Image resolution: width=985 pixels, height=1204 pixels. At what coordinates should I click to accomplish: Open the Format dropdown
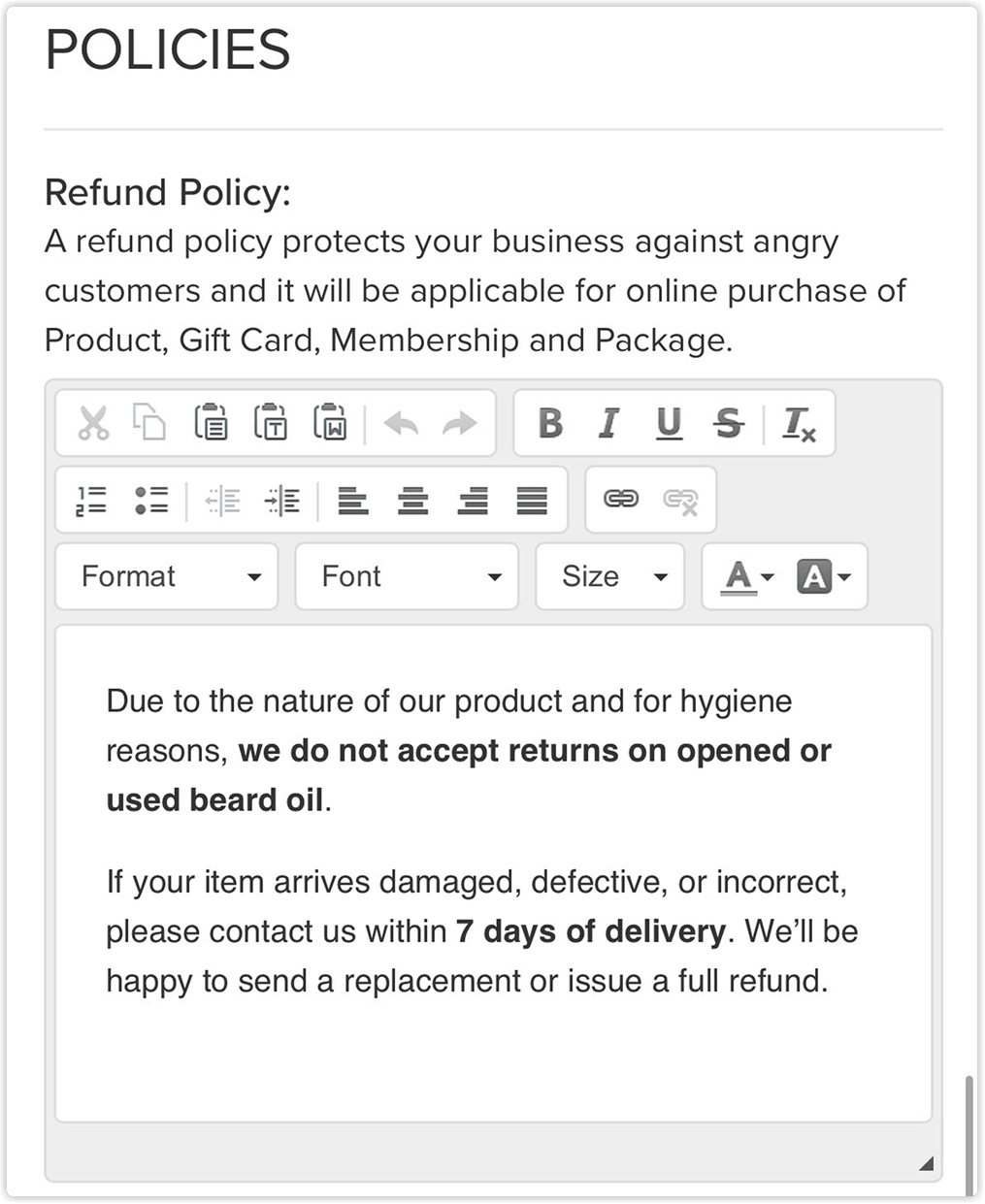167,576
